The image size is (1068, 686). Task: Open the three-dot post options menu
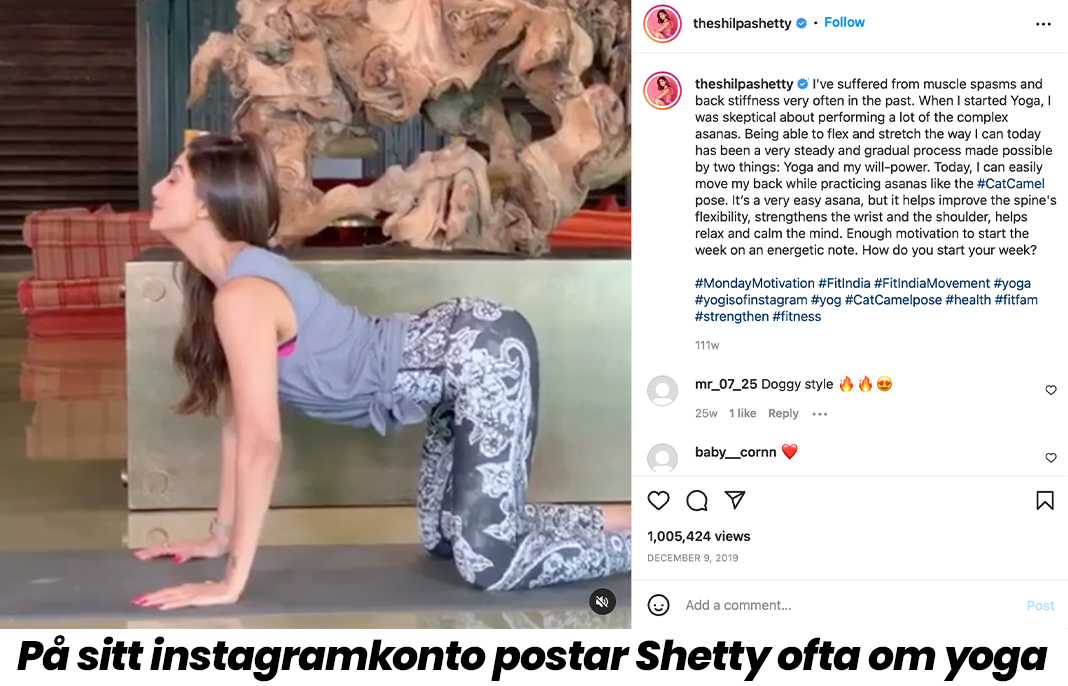click(1043, 24)
